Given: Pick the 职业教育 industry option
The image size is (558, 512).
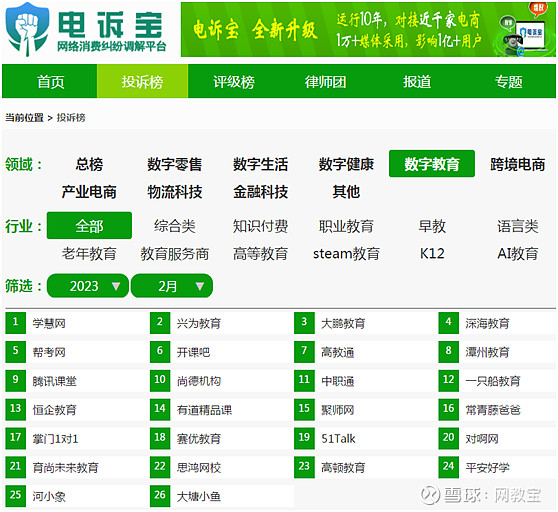Looking at the screenshot, I should (346, 226).
